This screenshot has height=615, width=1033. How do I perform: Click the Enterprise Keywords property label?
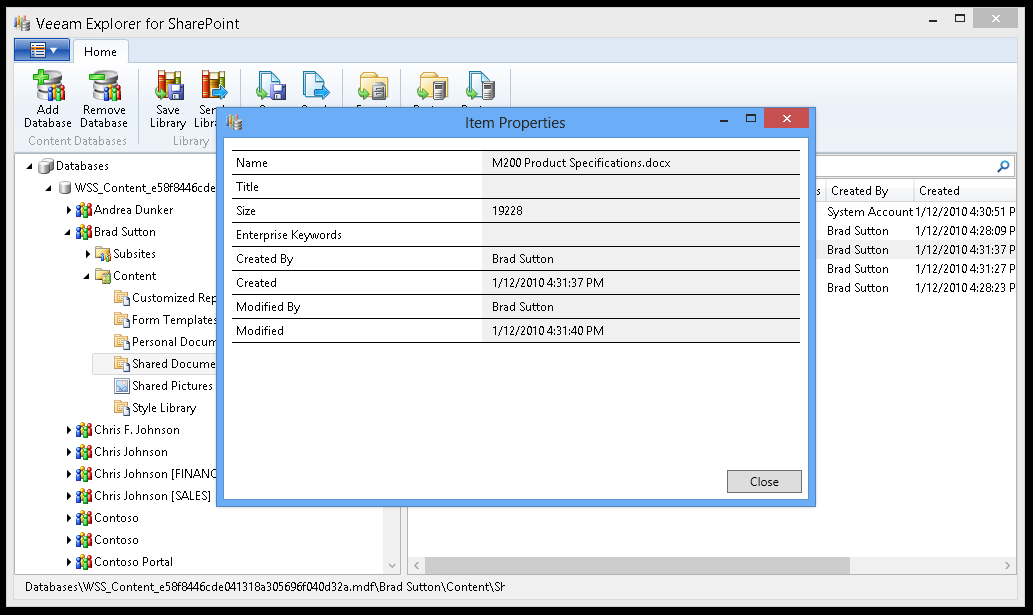click(289, 235)
